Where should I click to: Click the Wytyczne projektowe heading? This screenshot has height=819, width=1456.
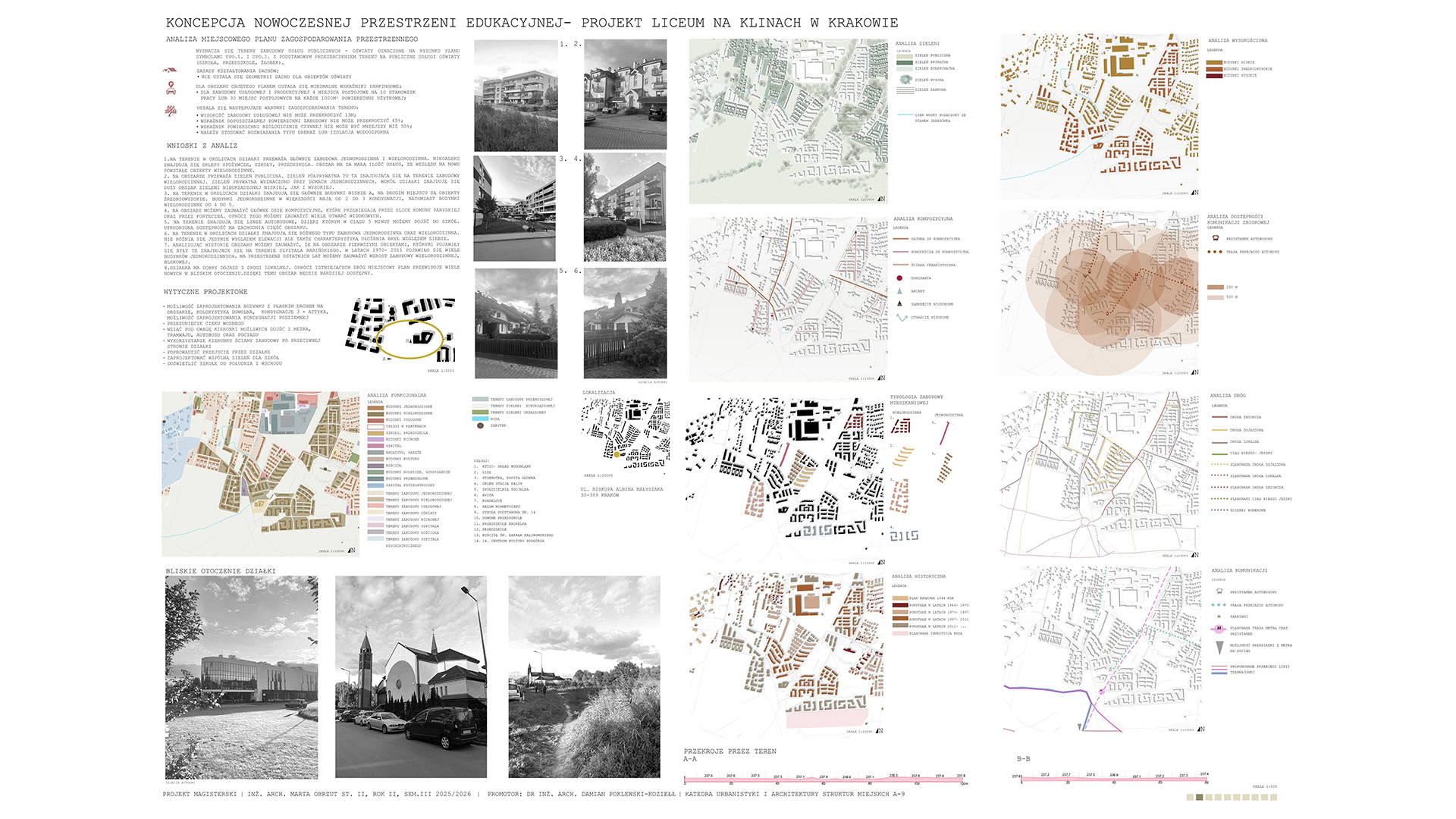pos(206,292)
